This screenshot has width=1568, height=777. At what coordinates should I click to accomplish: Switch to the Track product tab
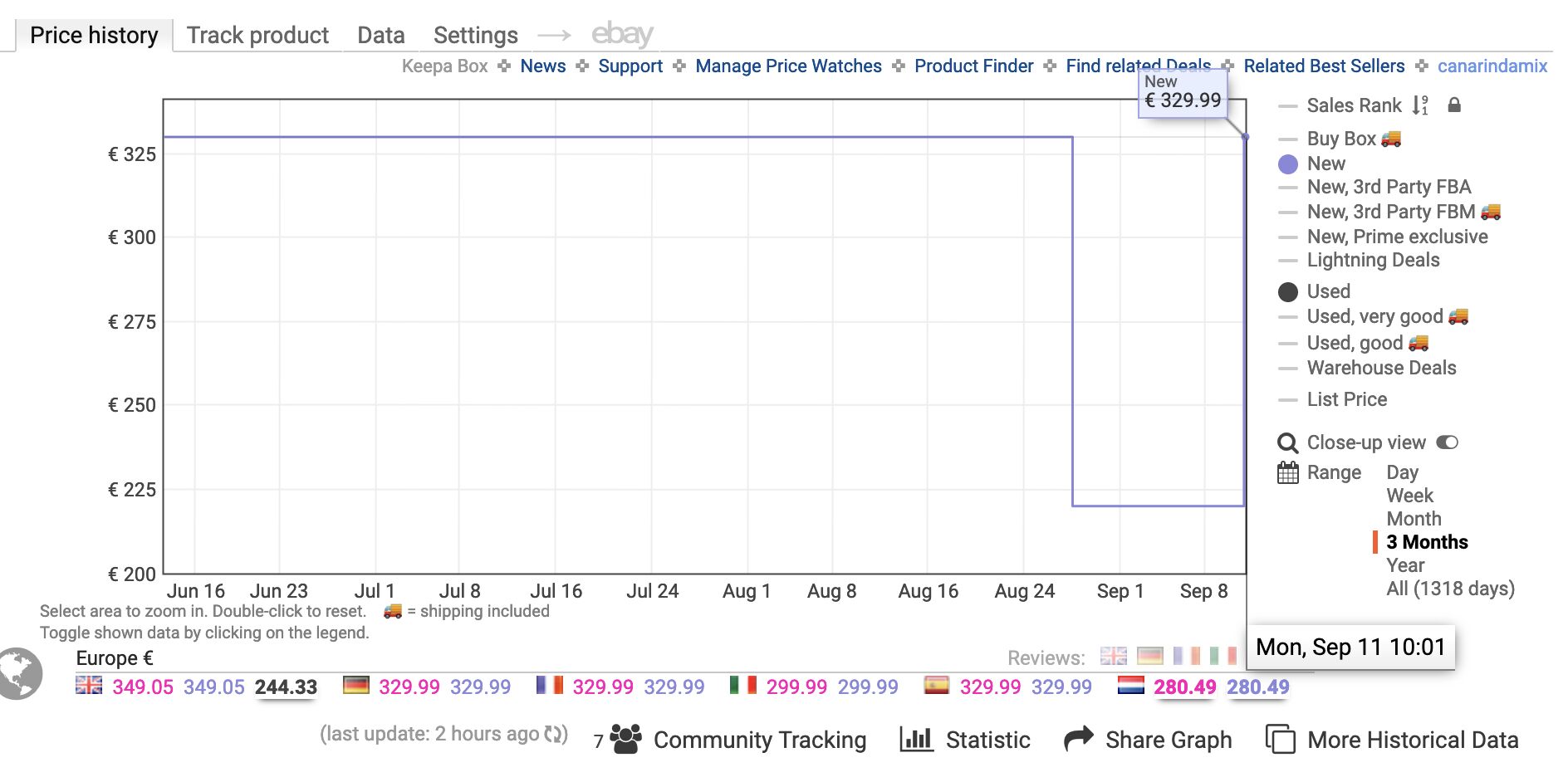[257, 35]
